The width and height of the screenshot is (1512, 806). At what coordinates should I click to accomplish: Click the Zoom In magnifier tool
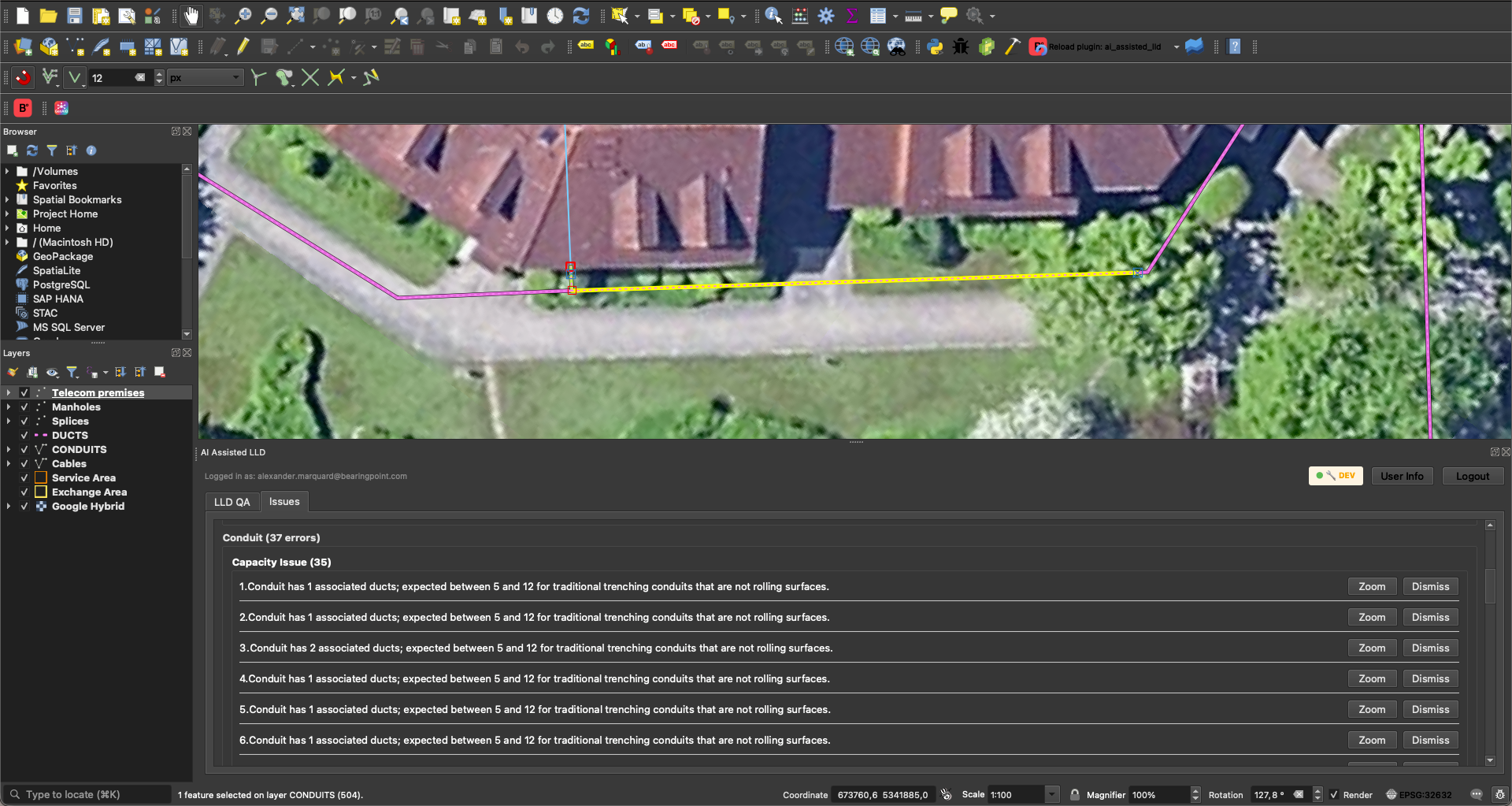point(243,16)
